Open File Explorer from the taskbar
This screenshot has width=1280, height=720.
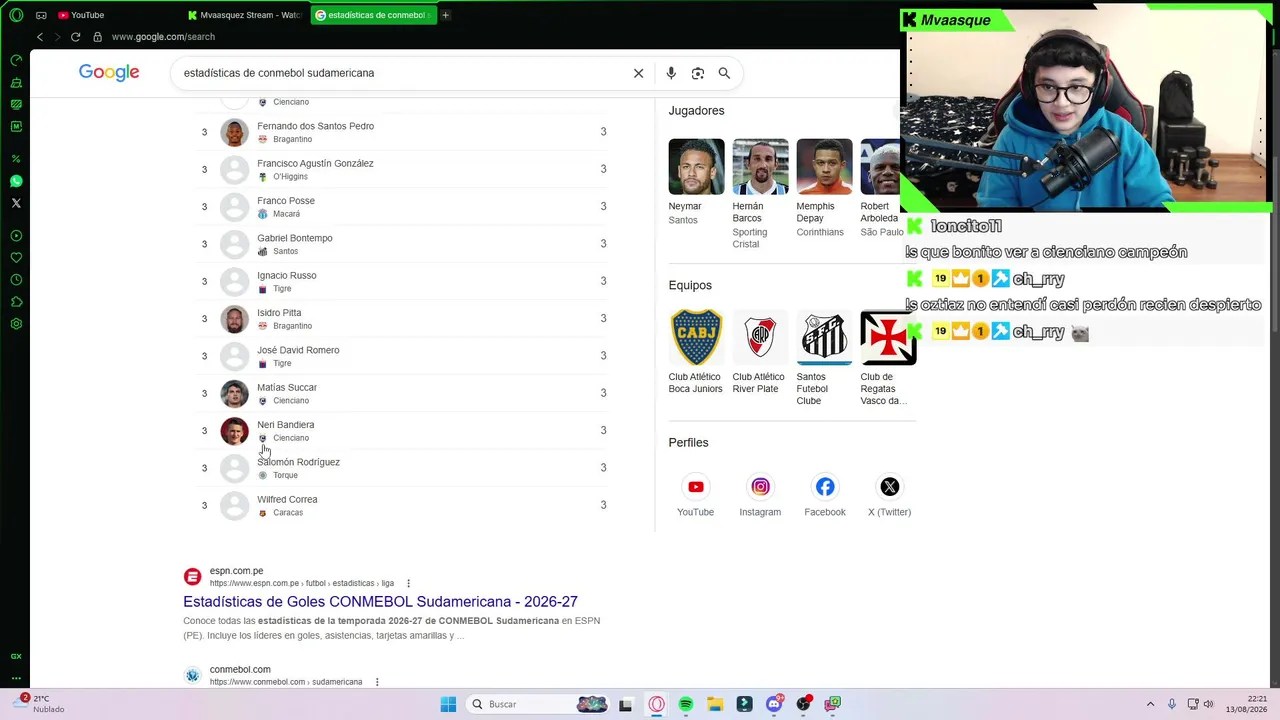coord(715,704)
